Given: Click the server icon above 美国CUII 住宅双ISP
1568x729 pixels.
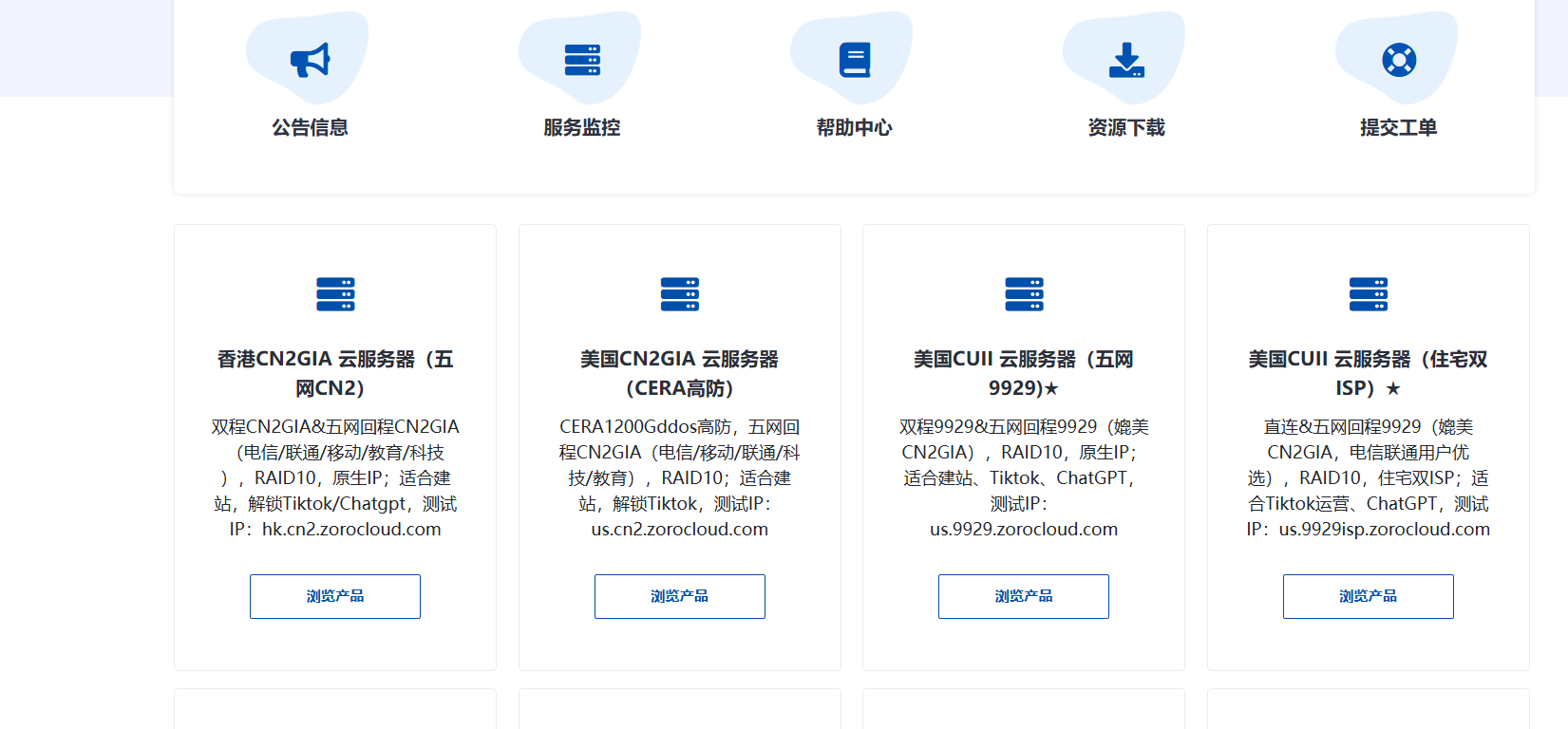Looking at the screenshot, I should click(1369, 294).
